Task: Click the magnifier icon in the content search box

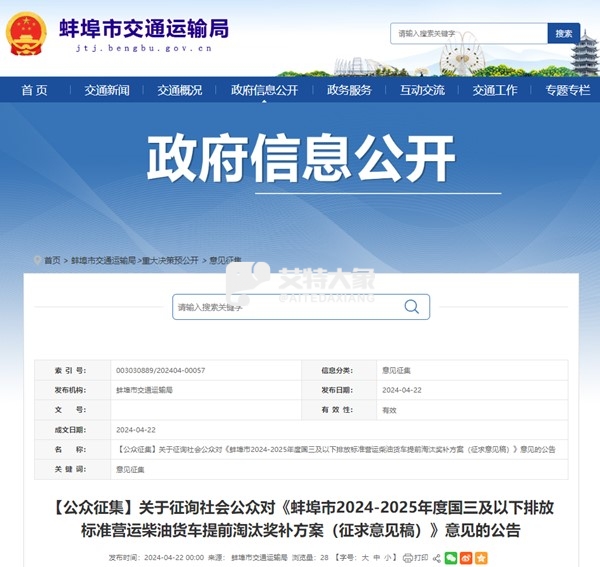Action: 411,308
